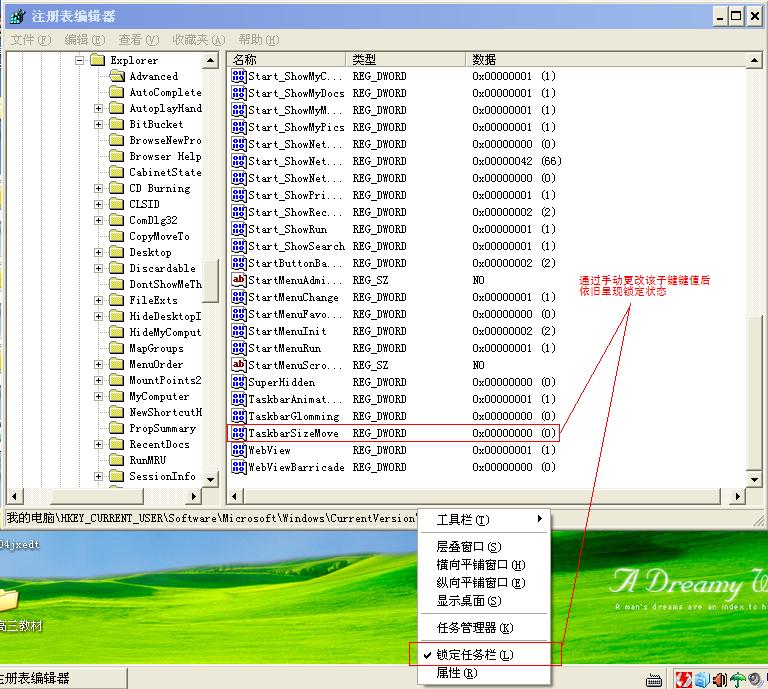Uncheck 锁定任务栏 in the context menu

(484, 655)
